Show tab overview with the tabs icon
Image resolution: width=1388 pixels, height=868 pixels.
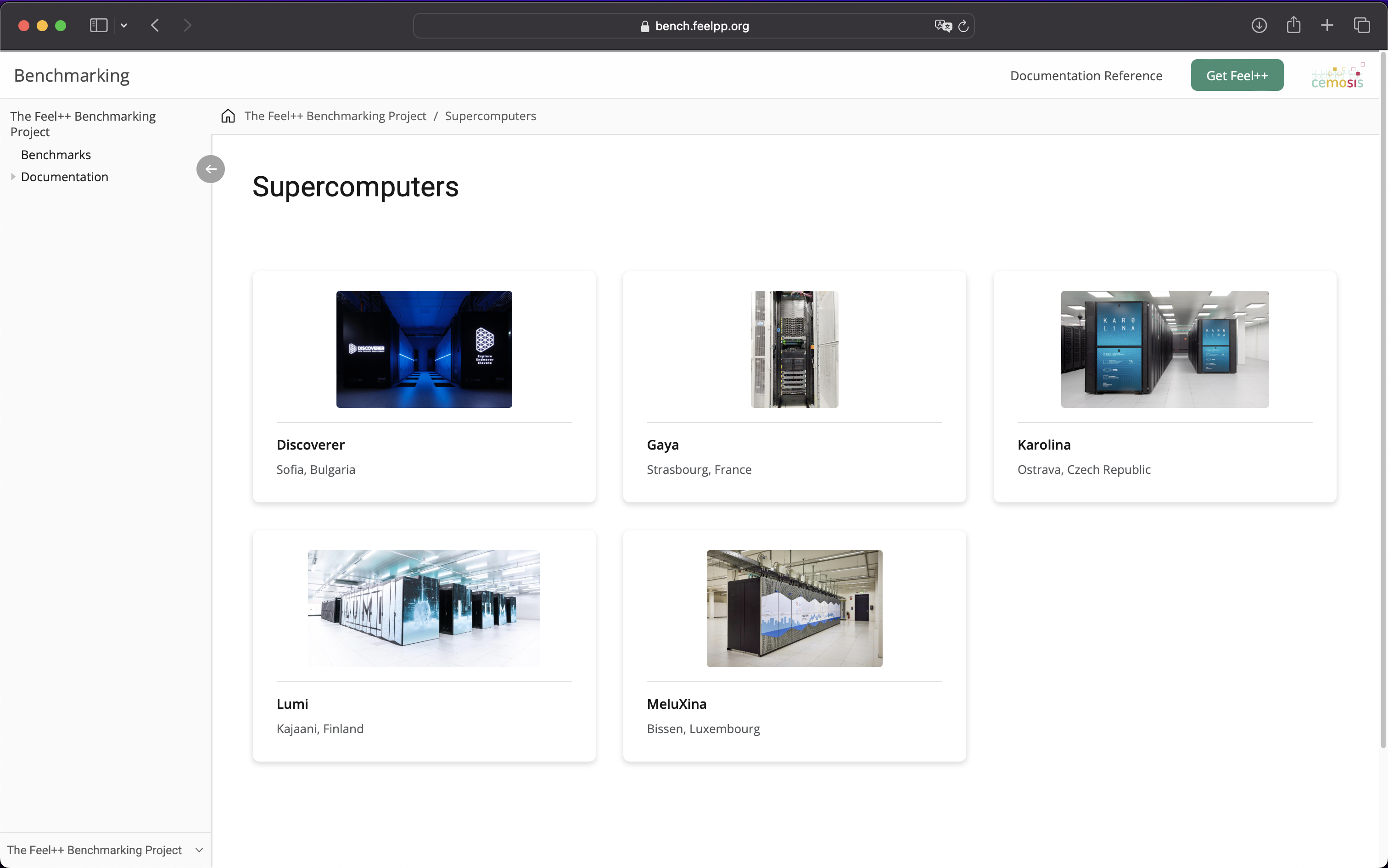pos(1361,25)
